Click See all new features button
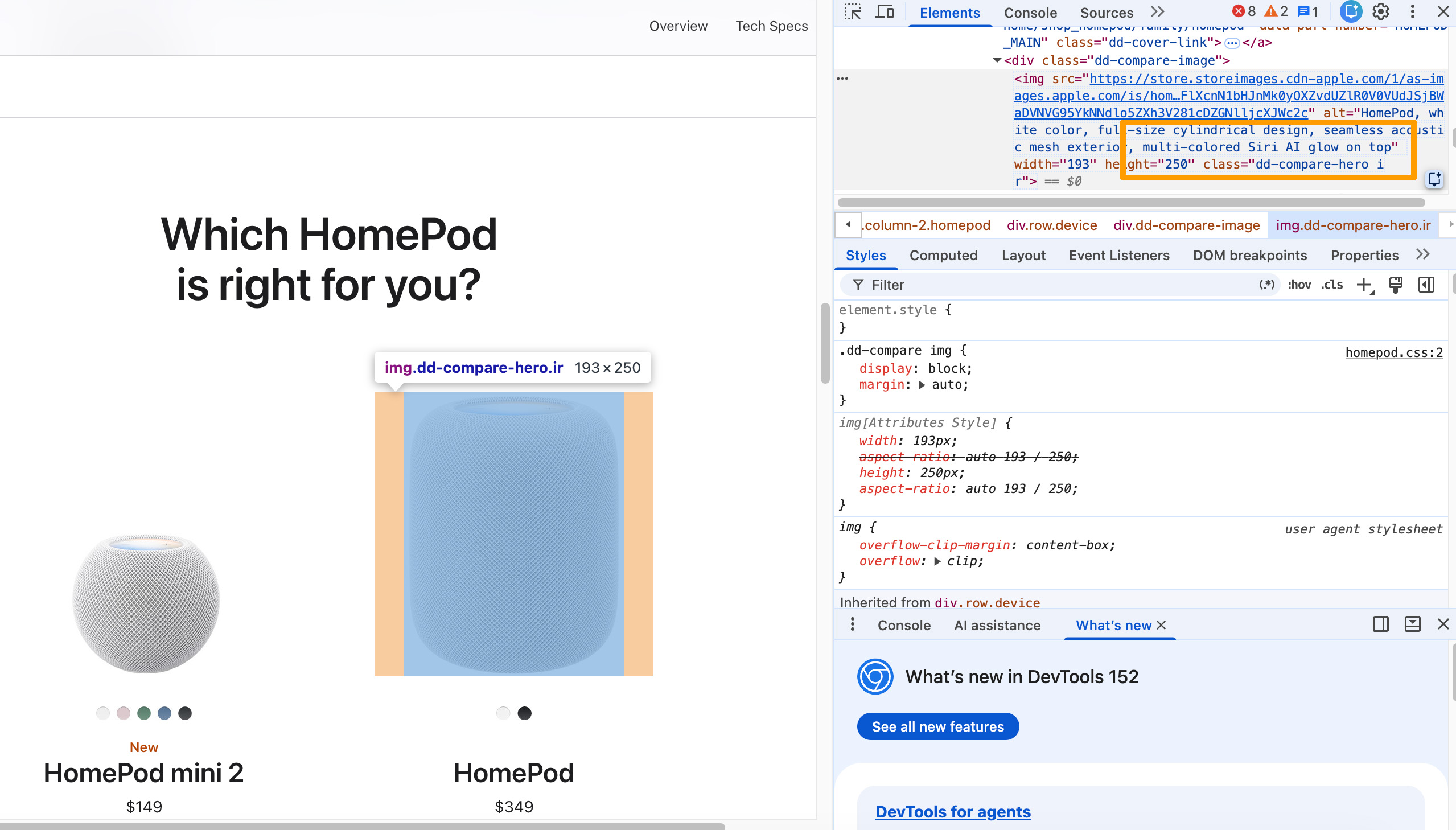Viewport: 1456px width, 830px height. point(938,727)
